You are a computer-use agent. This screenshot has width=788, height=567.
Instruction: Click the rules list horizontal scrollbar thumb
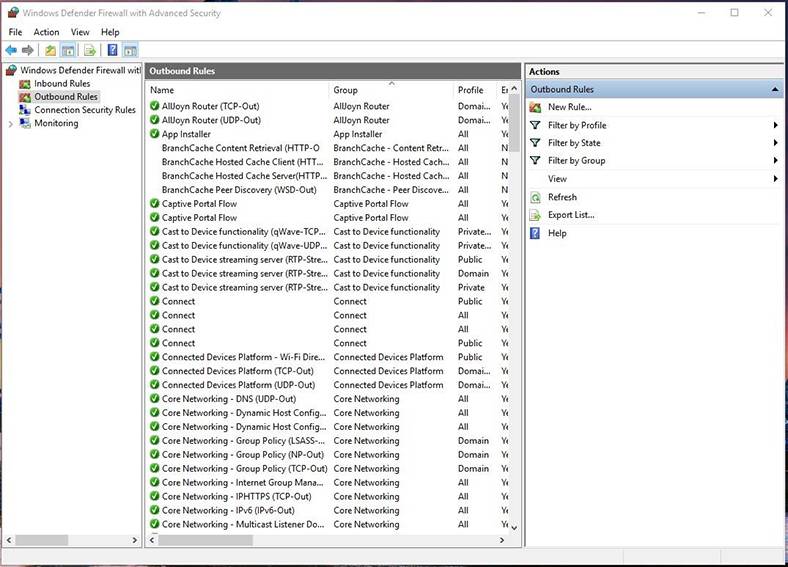click(205, 540)
